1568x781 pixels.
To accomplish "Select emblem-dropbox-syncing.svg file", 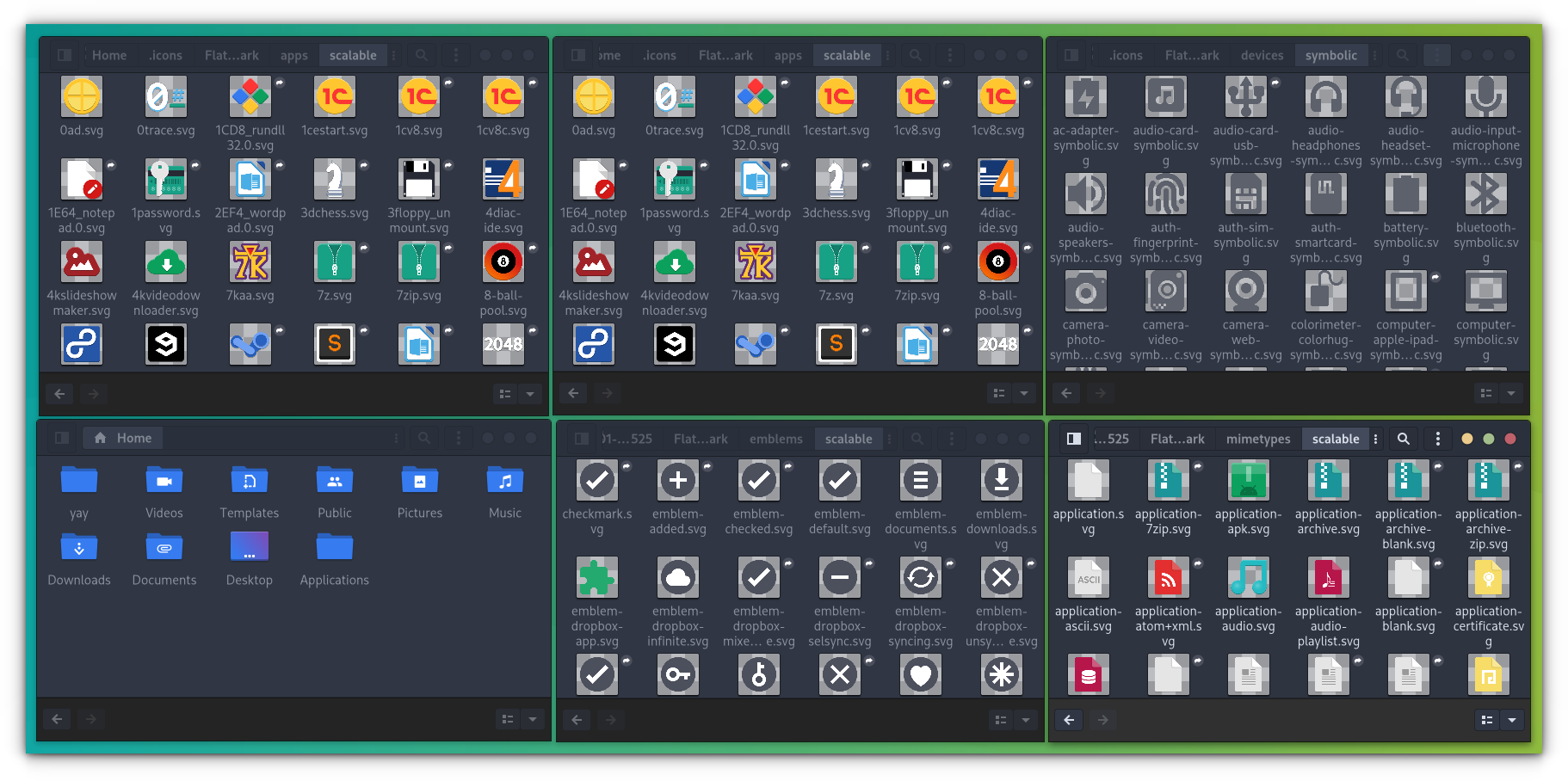I will tap(921, 578).
